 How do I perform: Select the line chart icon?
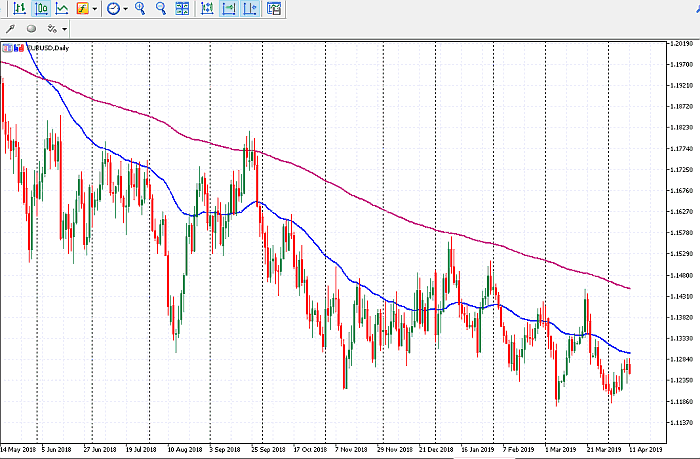(x=63, y=9)
